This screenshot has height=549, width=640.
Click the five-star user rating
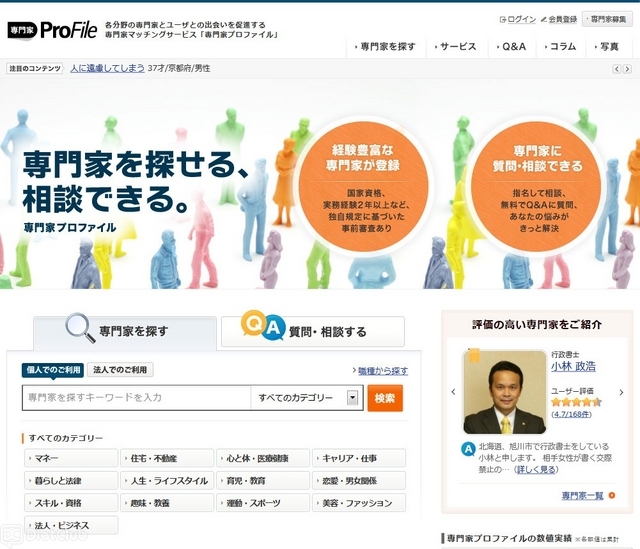576,402
